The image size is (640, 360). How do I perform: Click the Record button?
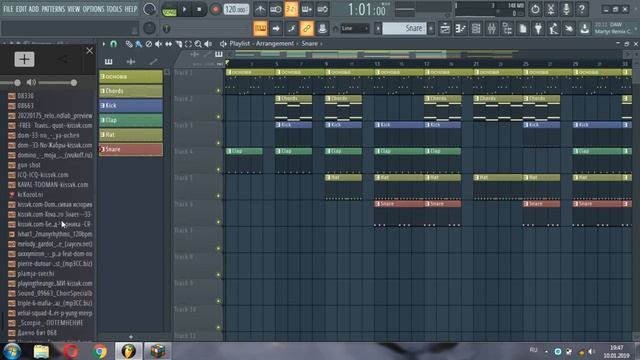point(215,9)
